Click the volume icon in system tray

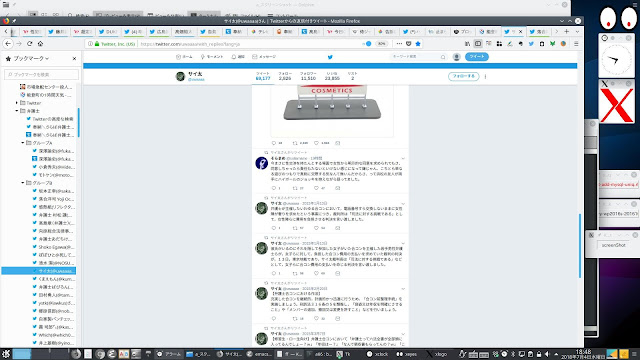[x=547, y=354]
